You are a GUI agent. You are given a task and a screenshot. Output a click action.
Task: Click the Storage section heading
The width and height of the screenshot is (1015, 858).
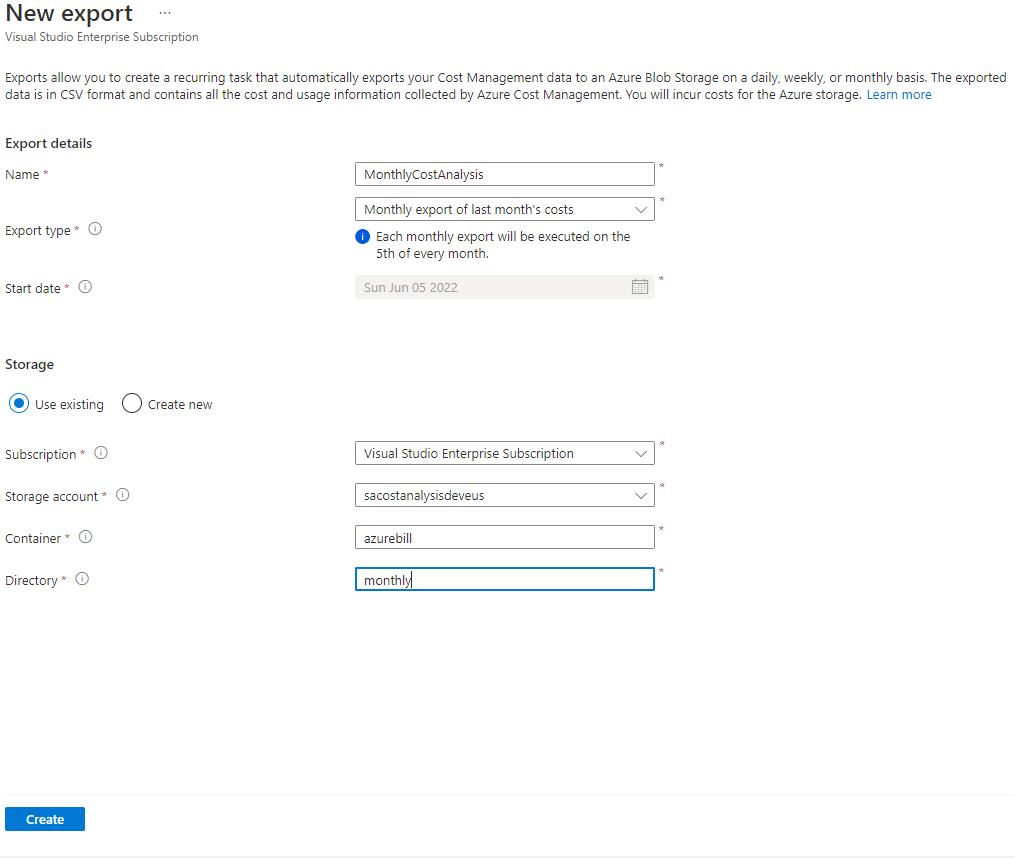click(x=29, y=364)
